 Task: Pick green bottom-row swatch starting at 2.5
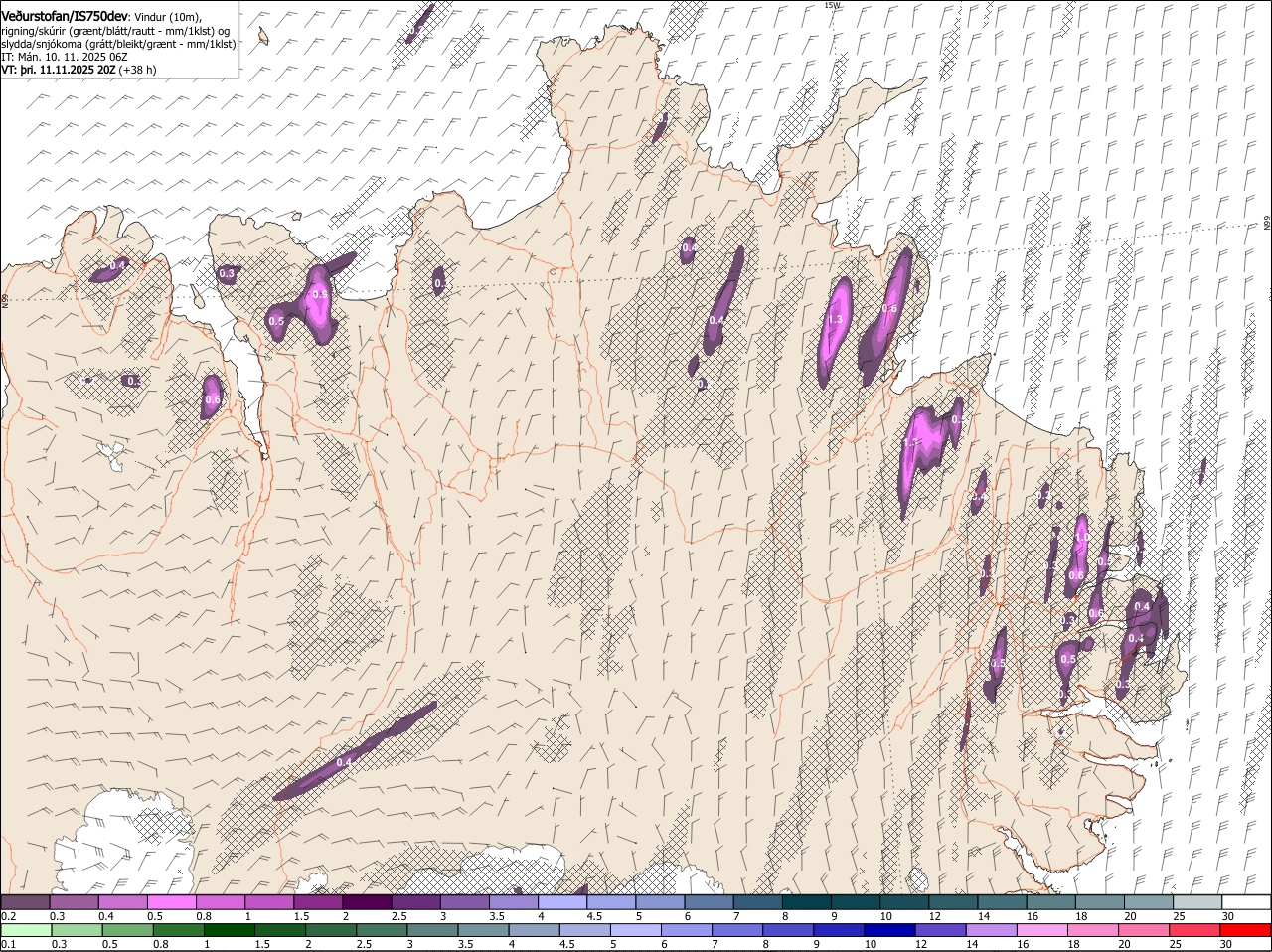tap(381, 931)
